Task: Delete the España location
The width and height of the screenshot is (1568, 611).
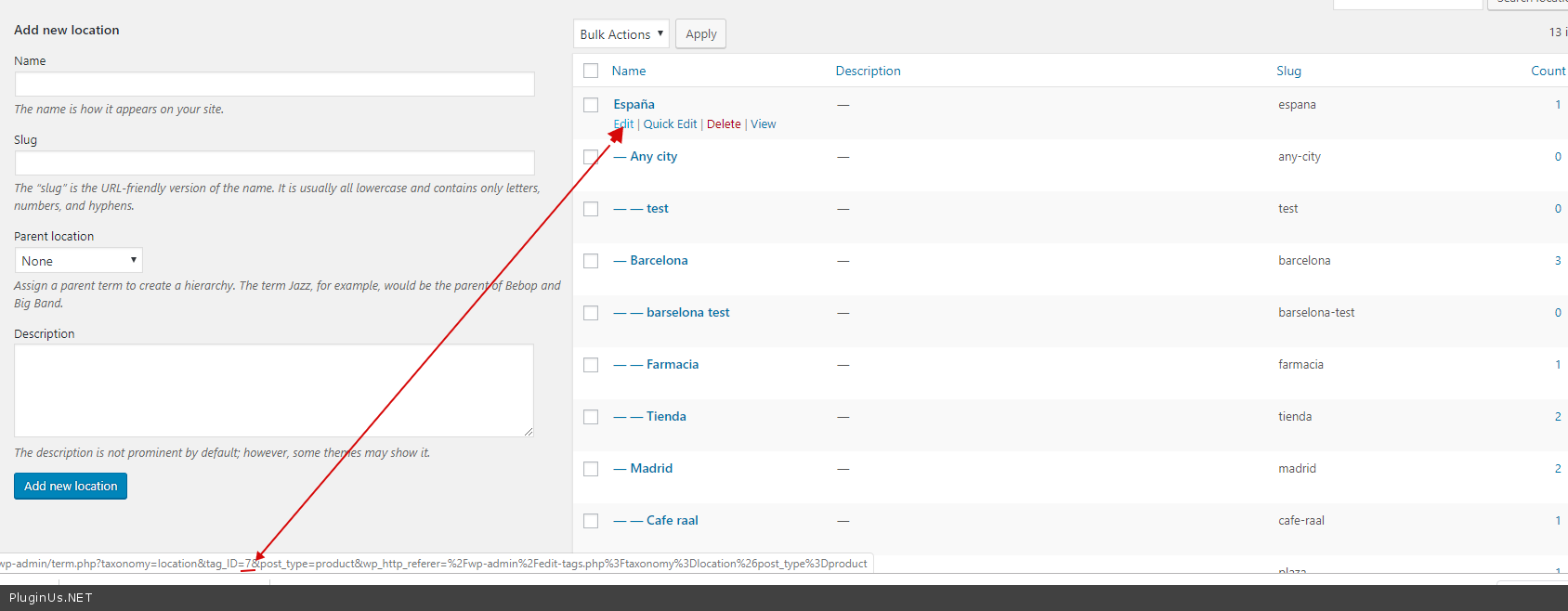Action: point(724,124)
